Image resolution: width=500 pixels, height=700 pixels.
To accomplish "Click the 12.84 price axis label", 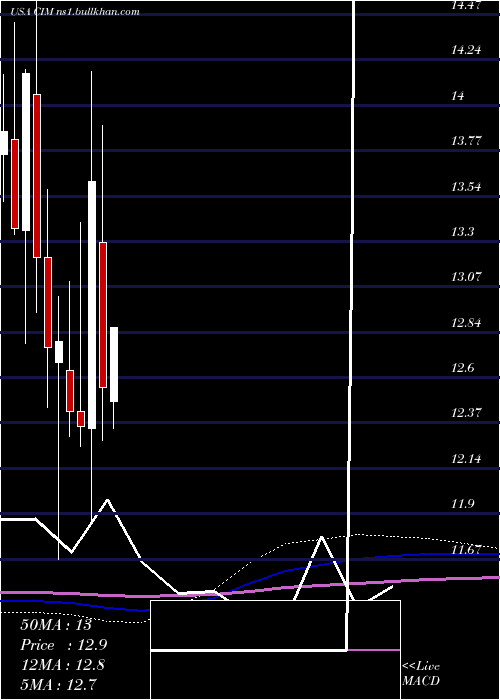I will (466, 322).
